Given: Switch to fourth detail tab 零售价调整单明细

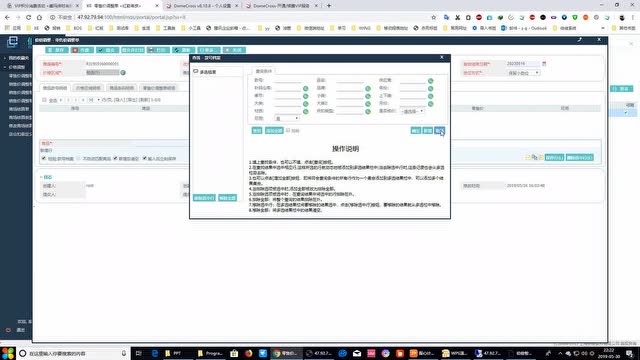Looking at the screenshot, I should tap(159, 88).
